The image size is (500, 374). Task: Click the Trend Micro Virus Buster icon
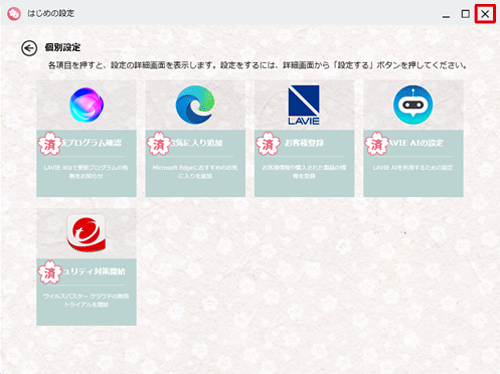click(x=86, y=233)
